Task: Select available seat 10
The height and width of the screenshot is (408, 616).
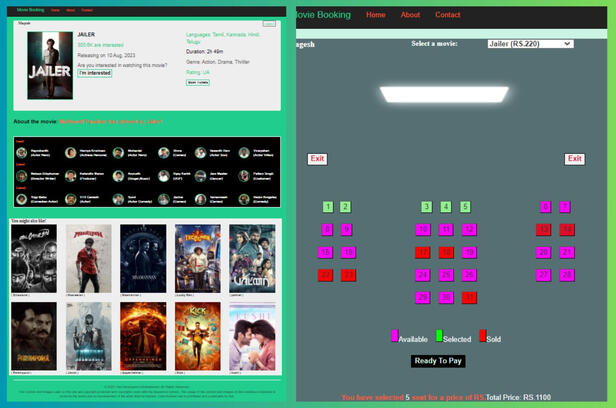Action: [423, 229]
